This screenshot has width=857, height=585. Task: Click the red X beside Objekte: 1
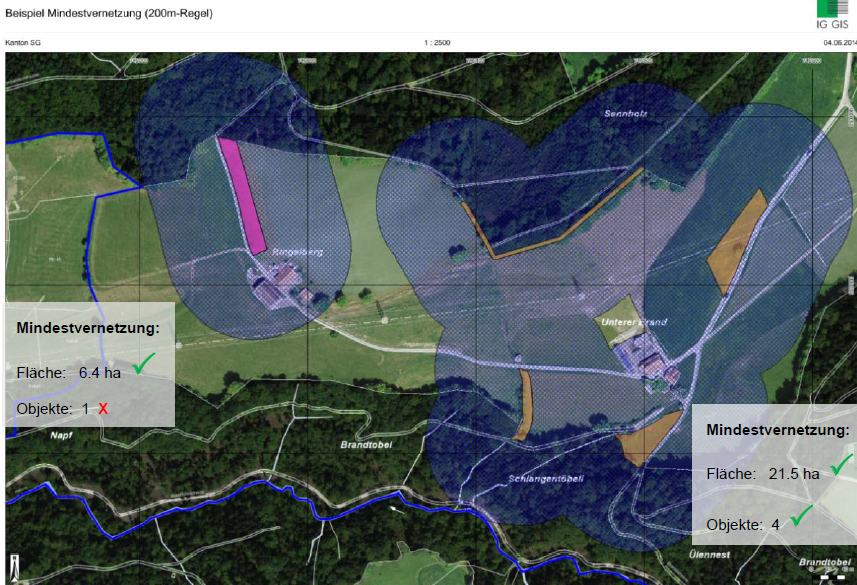(x=103, y=409)
